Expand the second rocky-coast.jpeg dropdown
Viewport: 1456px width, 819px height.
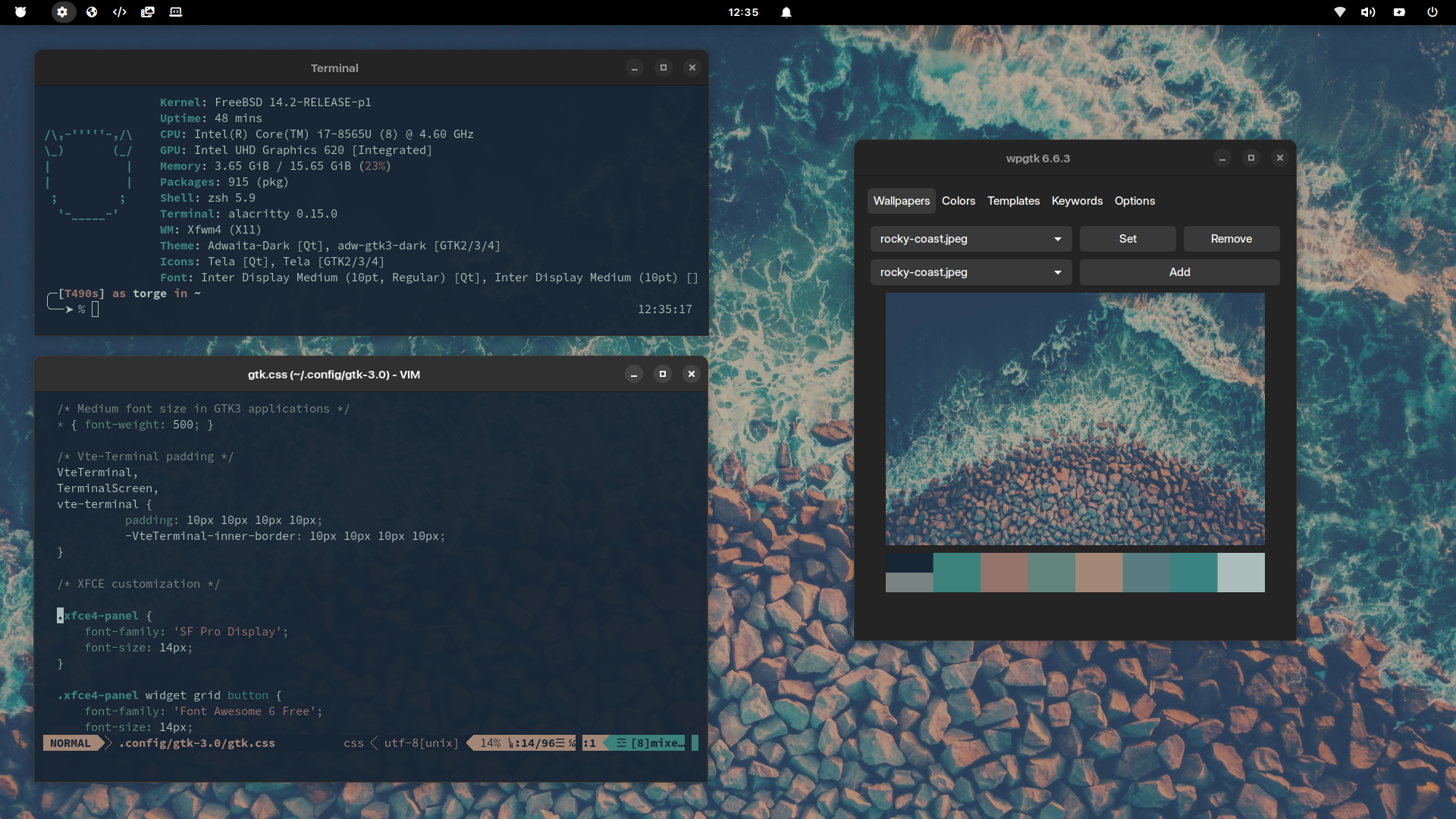point(971,272)
